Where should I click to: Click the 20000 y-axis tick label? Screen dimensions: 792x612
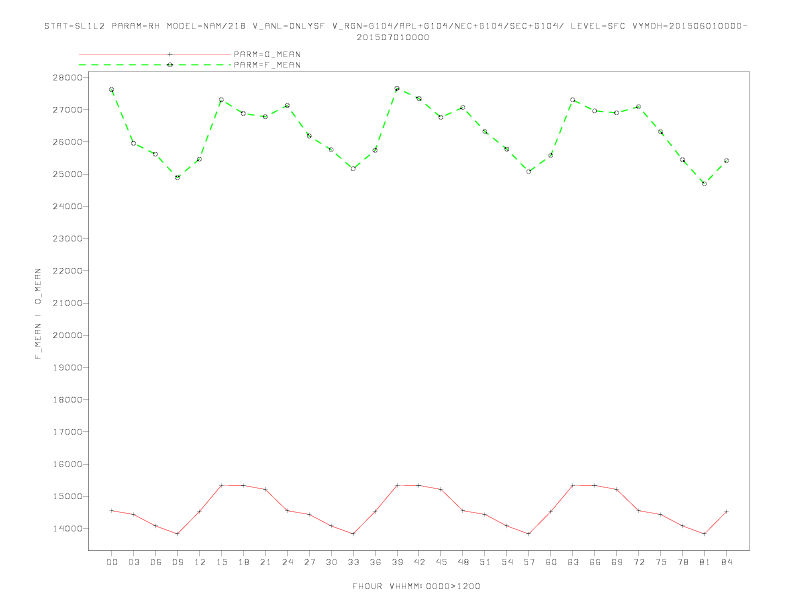click(x=67, y=335)
